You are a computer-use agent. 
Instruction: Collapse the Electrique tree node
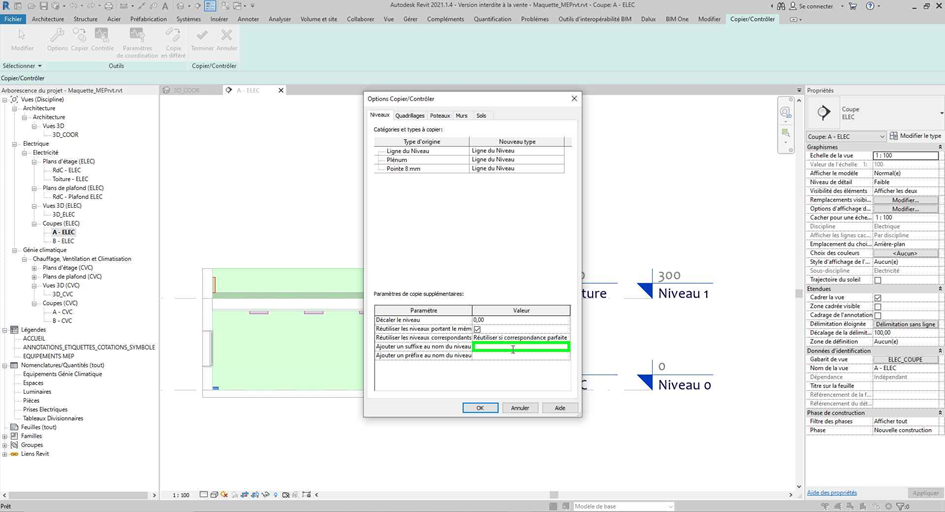[14, 144]
